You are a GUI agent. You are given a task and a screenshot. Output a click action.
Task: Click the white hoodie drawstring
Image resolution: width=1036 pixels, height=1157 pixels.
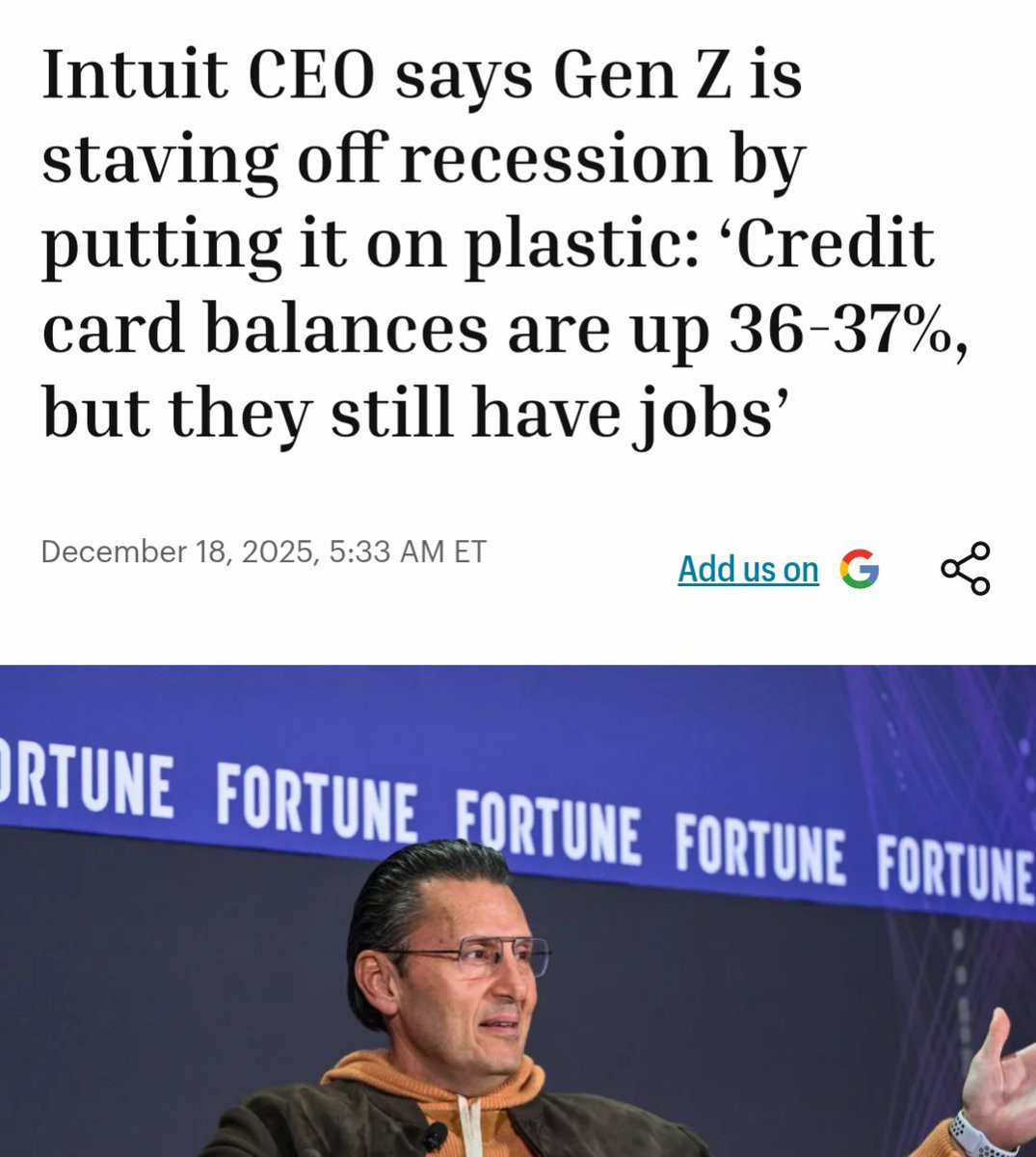tap(468, 1128)
